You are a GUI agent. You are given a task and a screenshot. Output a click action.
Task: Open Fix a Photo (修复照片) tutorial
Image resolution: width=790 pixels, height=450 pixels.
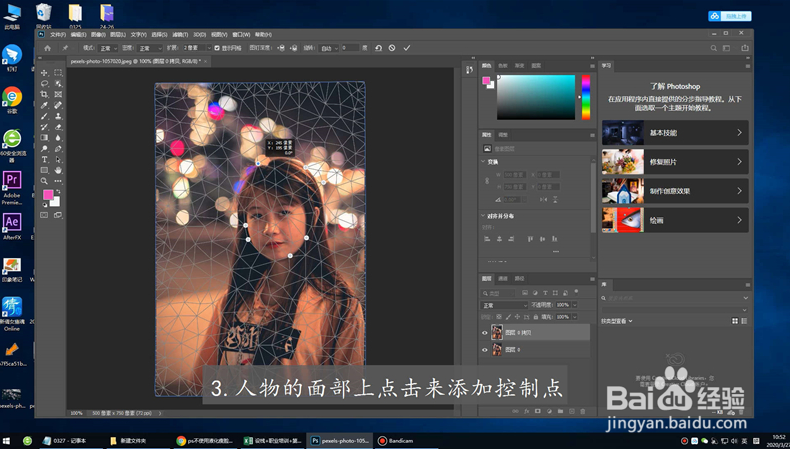pyautogui.click(x=675, y=162)
